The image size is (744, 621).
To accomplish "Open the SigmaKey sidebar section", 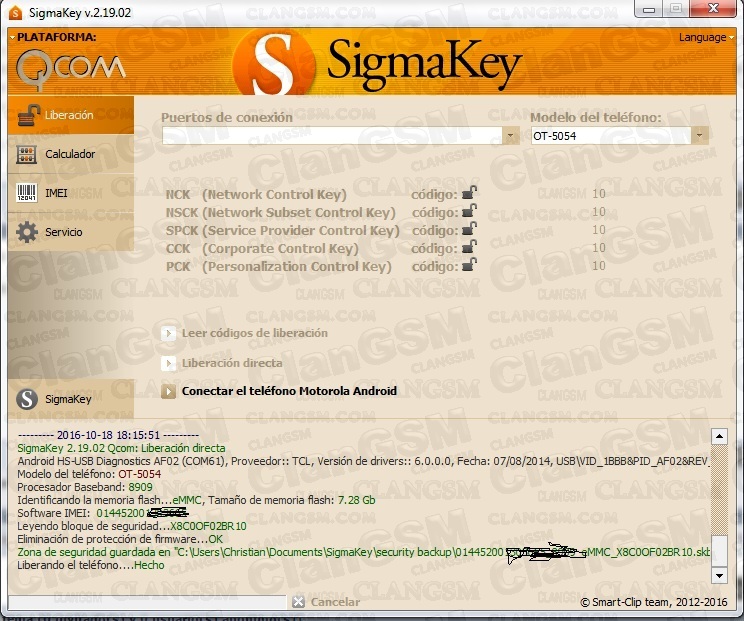I will pyautogui.click(x=71, y=399).
